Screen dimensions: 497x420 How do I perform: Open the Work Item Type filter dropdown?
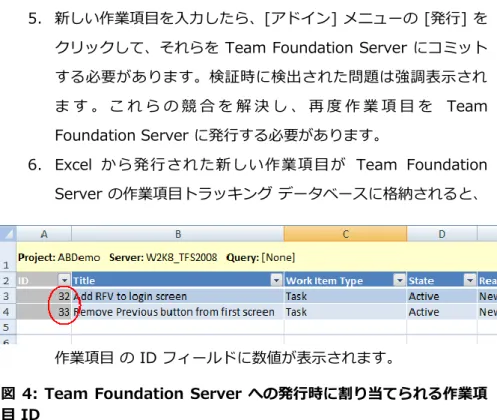pos(399,280)
